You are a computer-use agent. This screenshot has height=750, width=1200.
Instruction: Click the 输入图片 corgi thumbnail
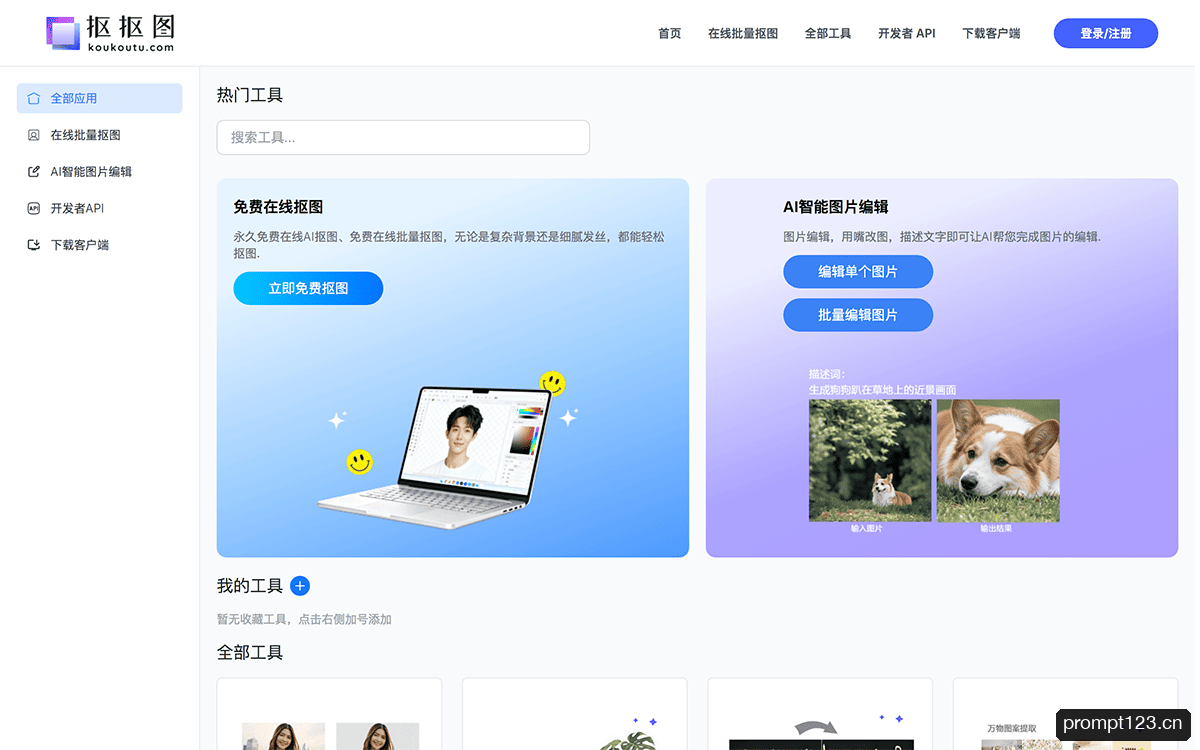point(870,460)
